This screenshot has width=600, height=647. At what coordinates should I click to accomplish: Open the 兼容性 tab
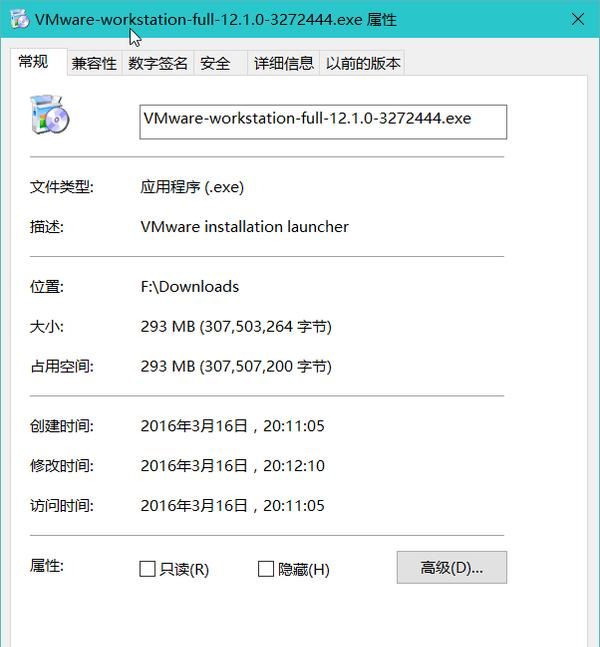pos(94,64)
